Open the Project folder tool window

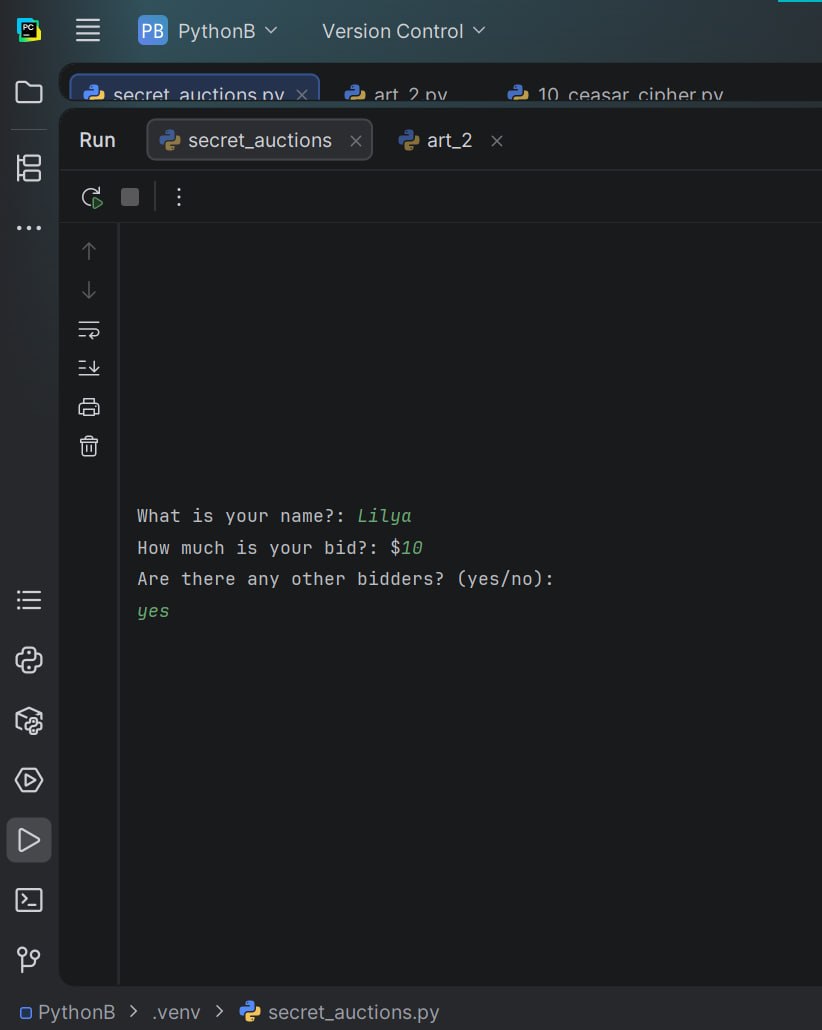click(29, 92)
